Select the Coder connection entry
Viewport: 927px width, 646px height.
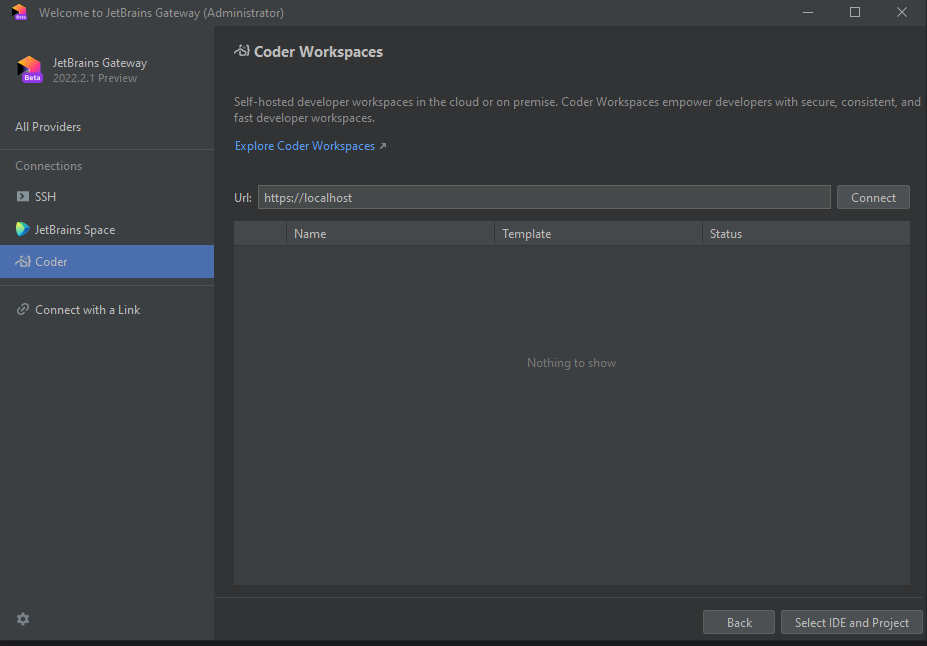coord(107,261)
